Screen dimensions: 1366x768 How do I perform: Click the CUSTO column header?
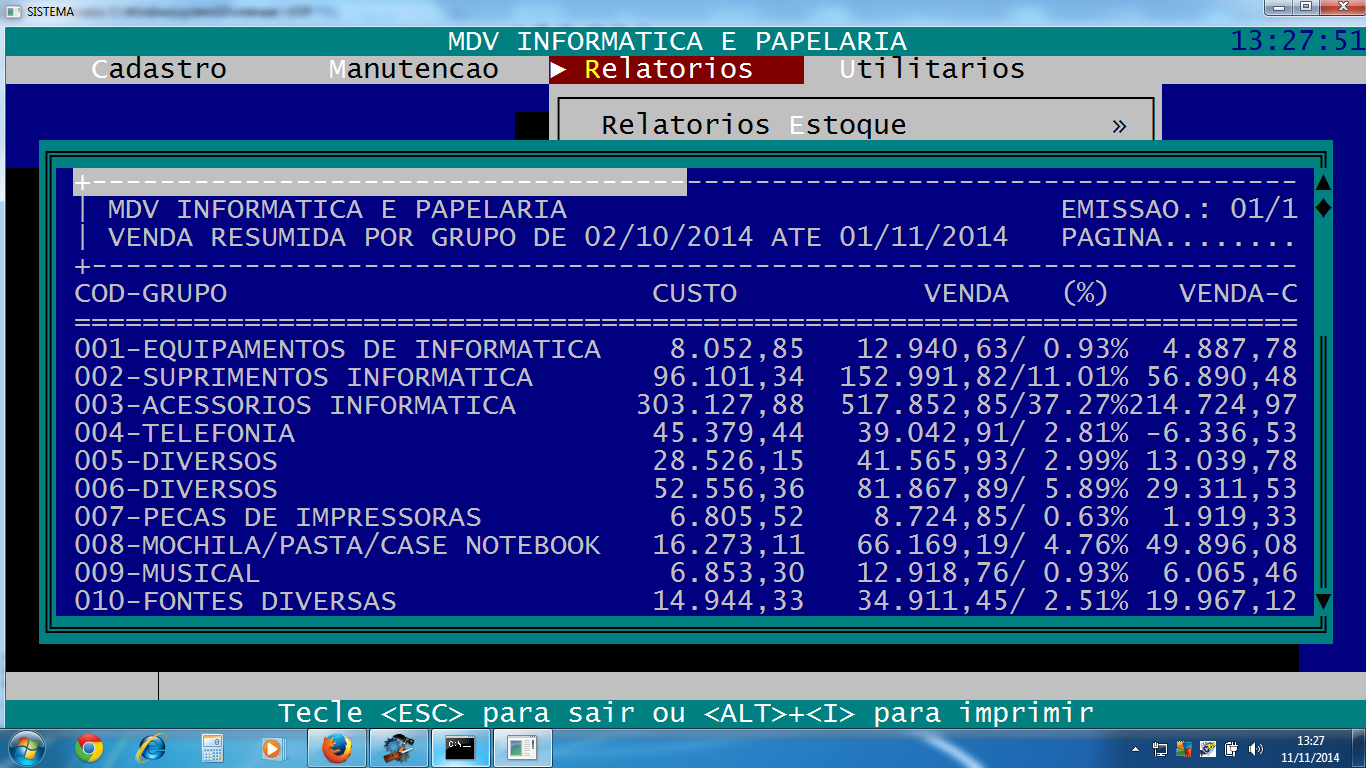click(x=695, y=294)
